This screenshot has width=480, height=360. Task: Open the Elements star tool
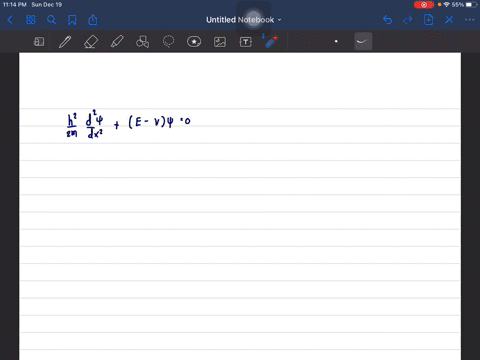194,42
